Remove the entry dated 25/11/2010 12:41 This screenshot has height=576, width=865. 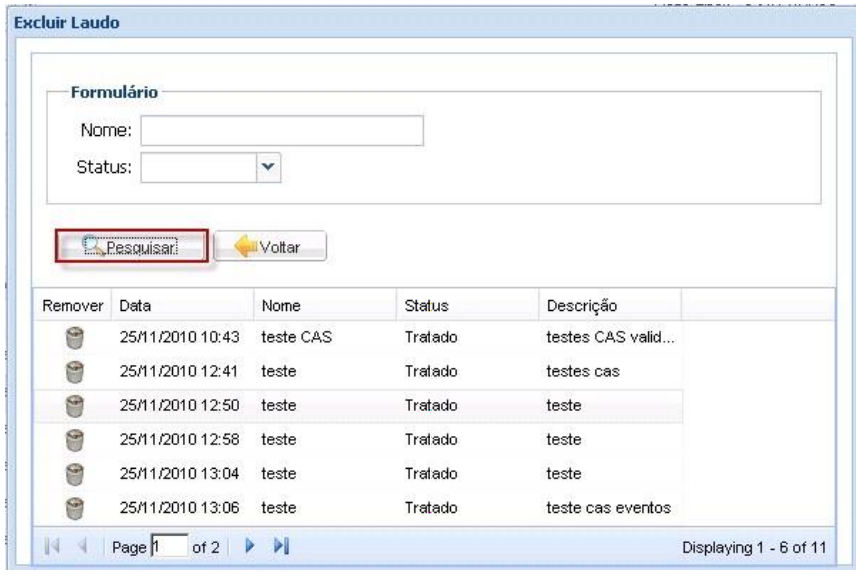(72, 372)
